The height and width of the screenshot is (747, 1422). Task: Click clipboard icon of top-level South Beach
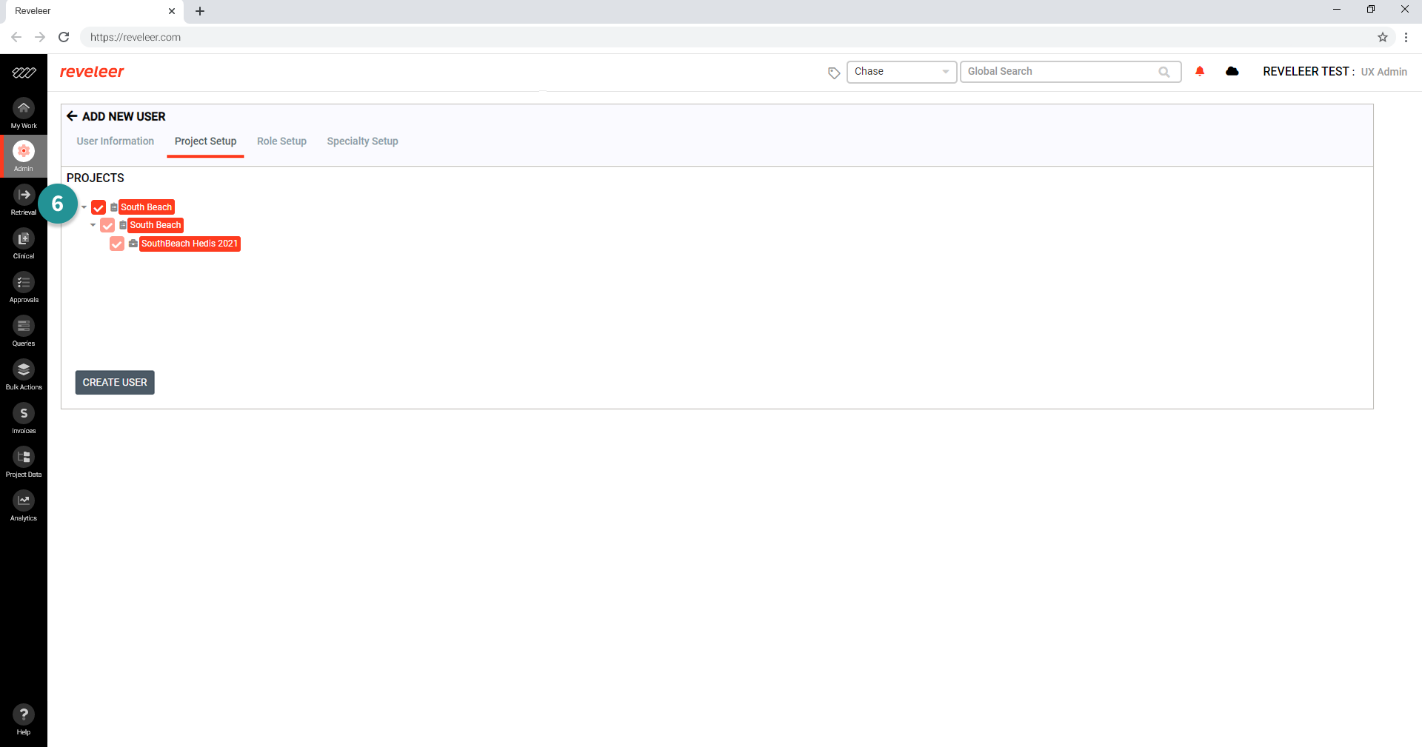(114, 207)
